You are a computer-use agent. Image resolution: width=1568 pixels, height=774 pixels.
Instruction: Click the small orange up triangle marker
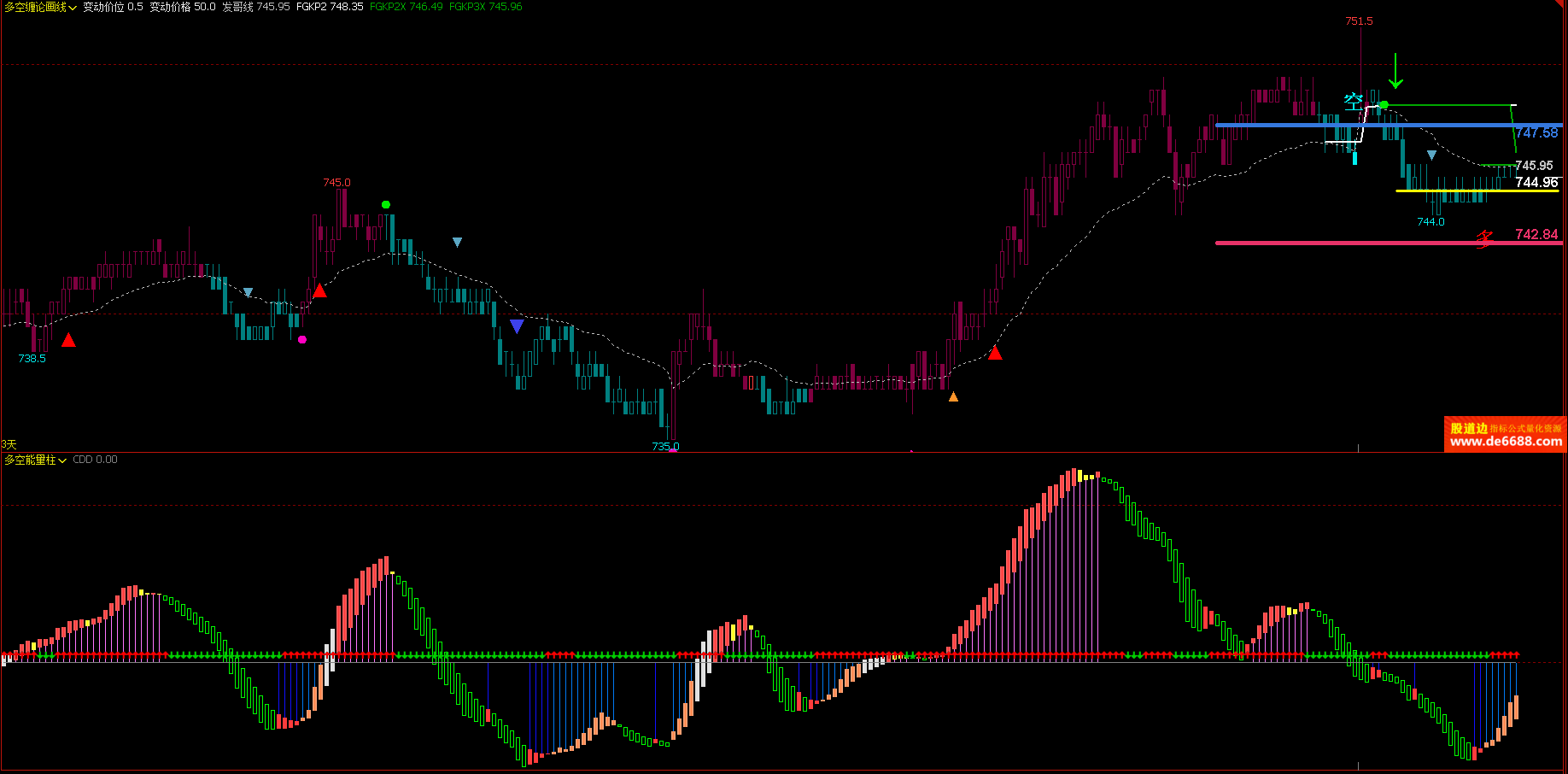[953, 396]
